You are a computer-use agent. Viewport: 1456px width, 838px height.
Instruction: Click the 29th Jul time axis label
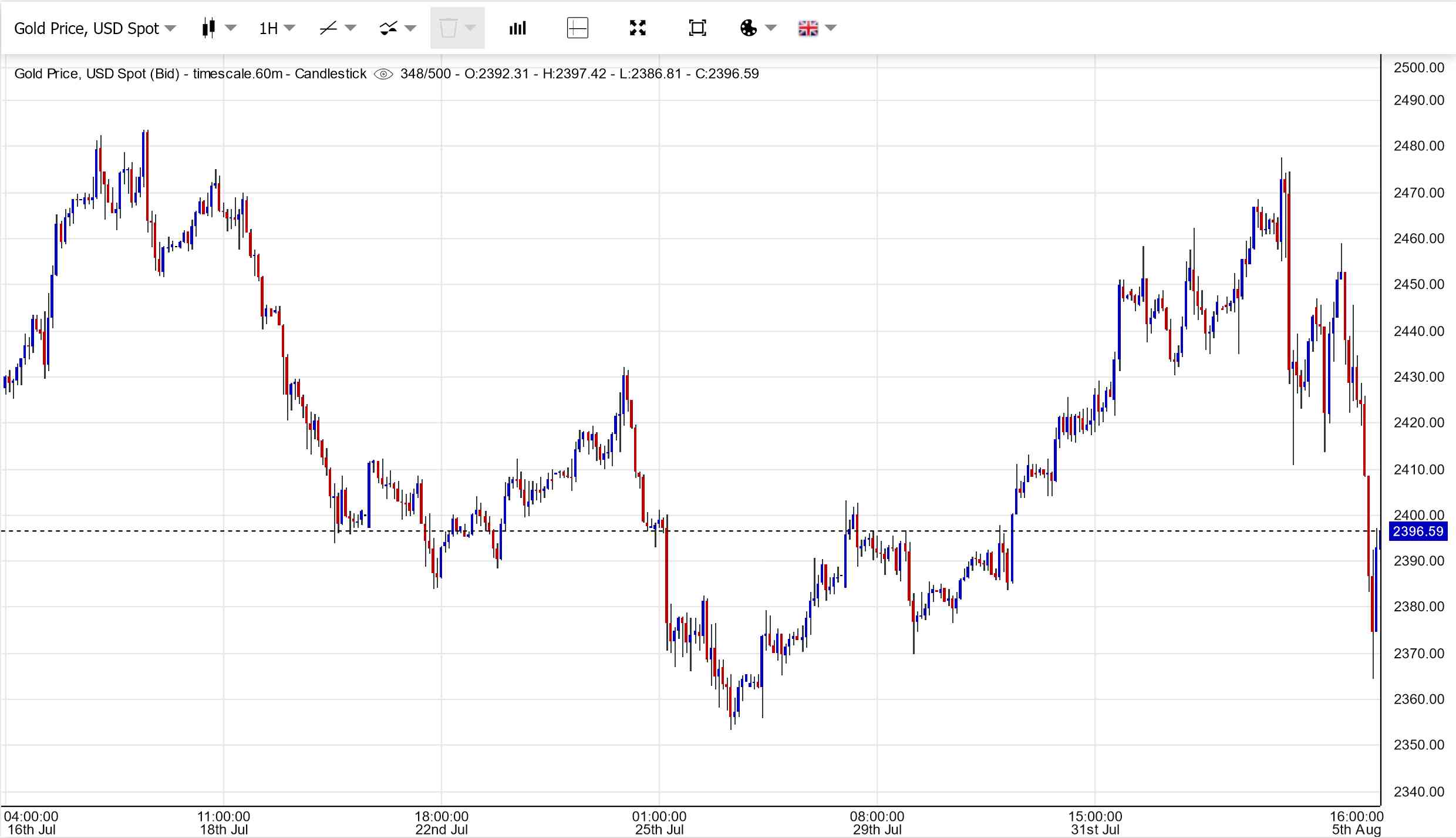(877, 829)
